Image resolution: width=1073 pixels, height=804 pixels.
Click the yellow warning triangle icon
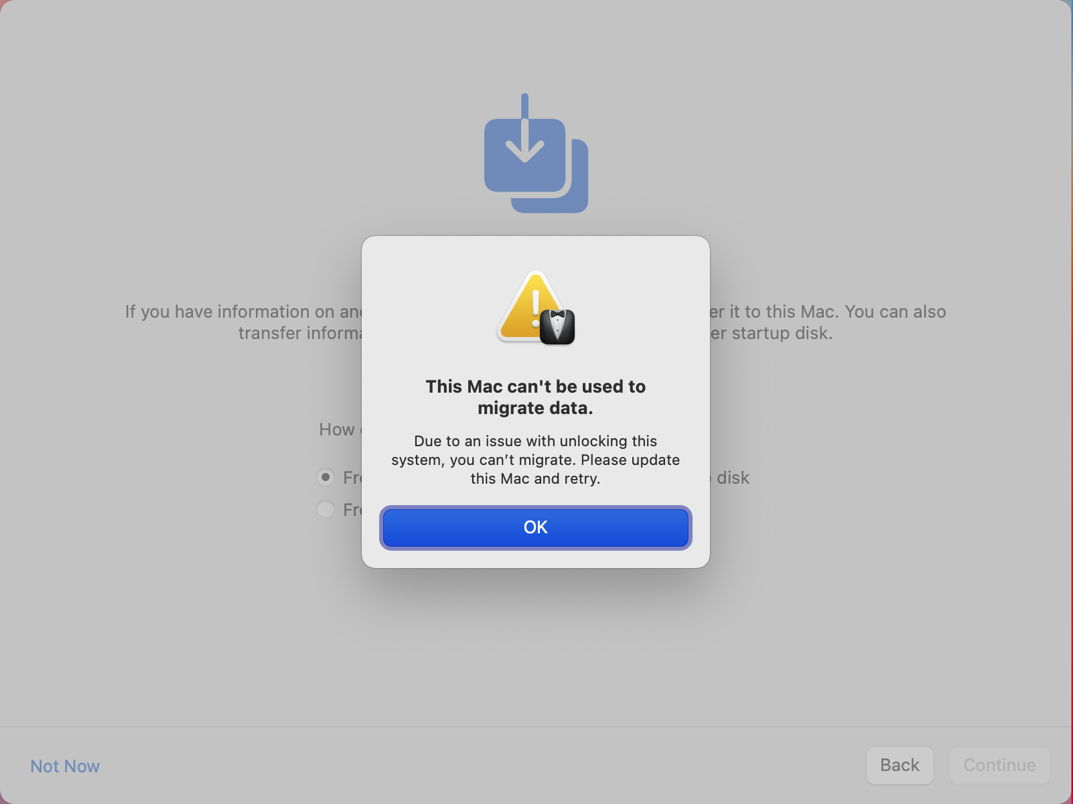[530, 307]
